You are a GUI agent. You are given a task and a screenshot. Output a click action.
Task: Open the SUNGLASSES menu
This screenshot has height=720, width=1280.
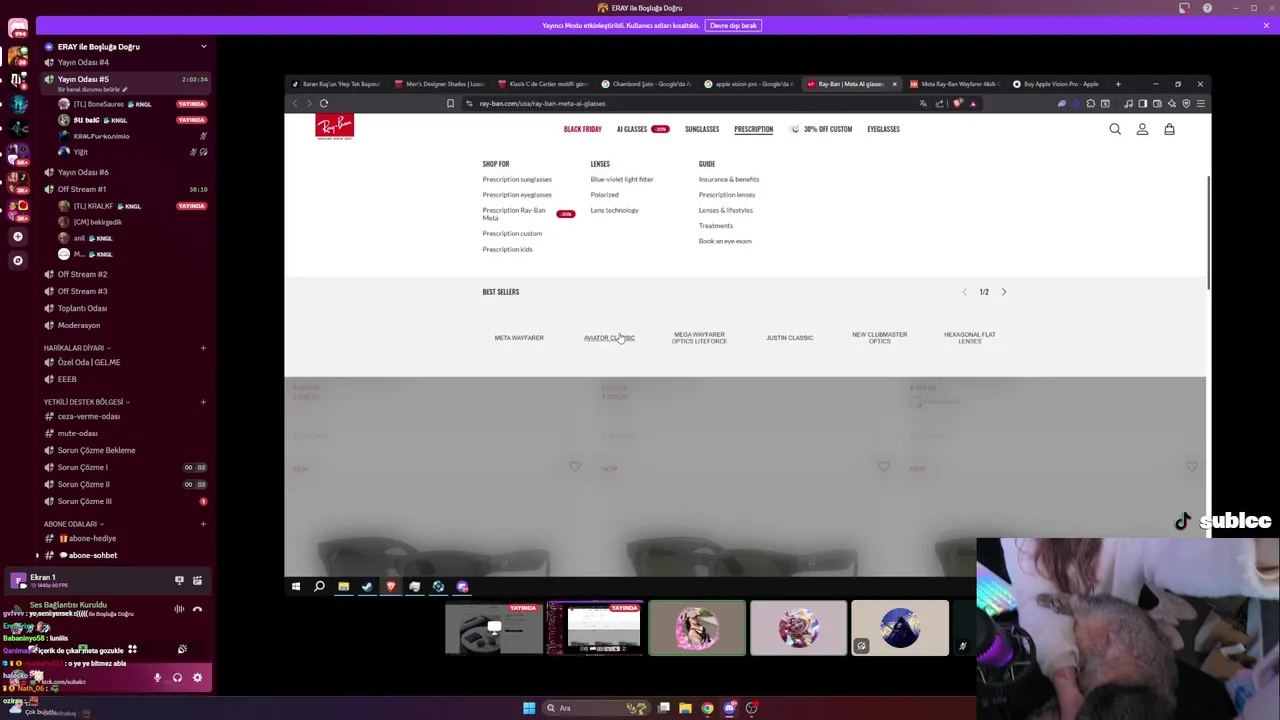click(702, 129)
